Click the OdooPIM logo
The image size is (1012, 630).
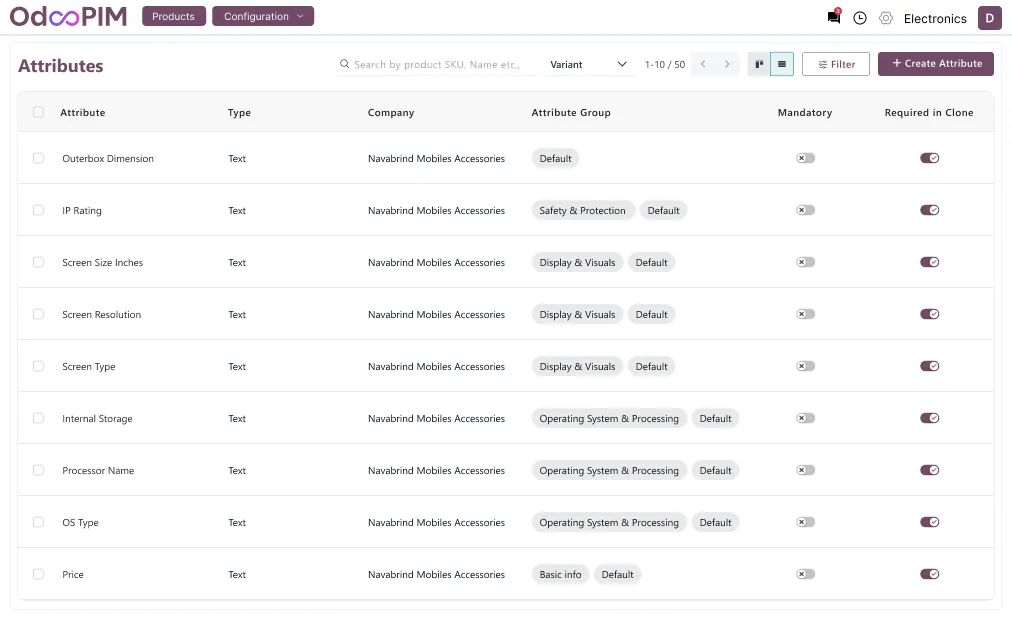pos(68,17)
